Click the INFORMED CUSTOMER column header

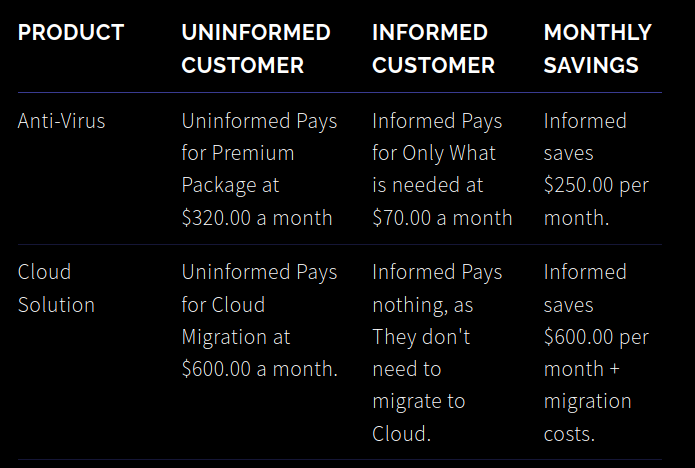(433, 49)
